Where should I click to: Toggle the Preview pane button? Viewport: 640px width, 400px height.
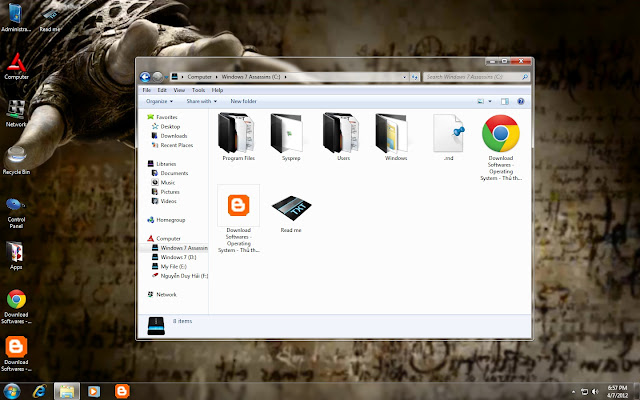tap(505, 101)
